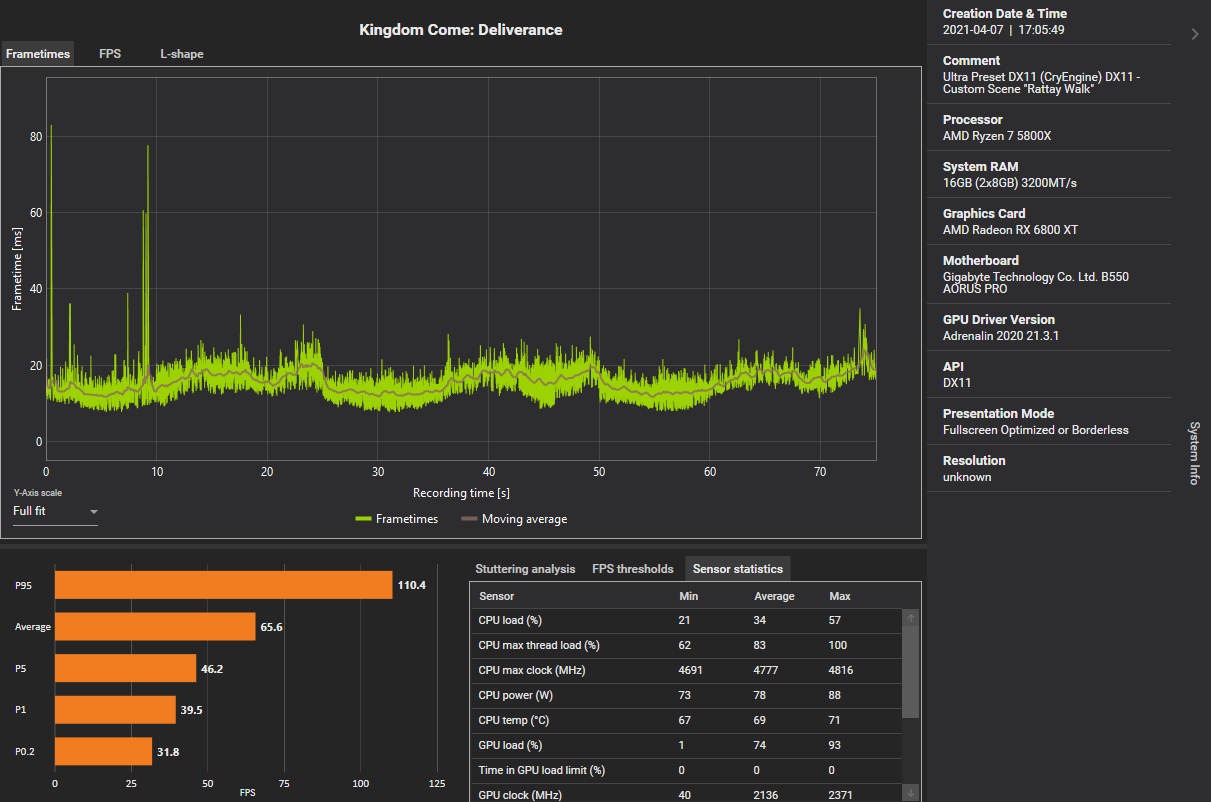Image resolution: width=1211 pixels, height=802 pixels.
Task: Click the 16GB (2x8GB) 3200MT/s RAM value
Action: pos(1009,183)
